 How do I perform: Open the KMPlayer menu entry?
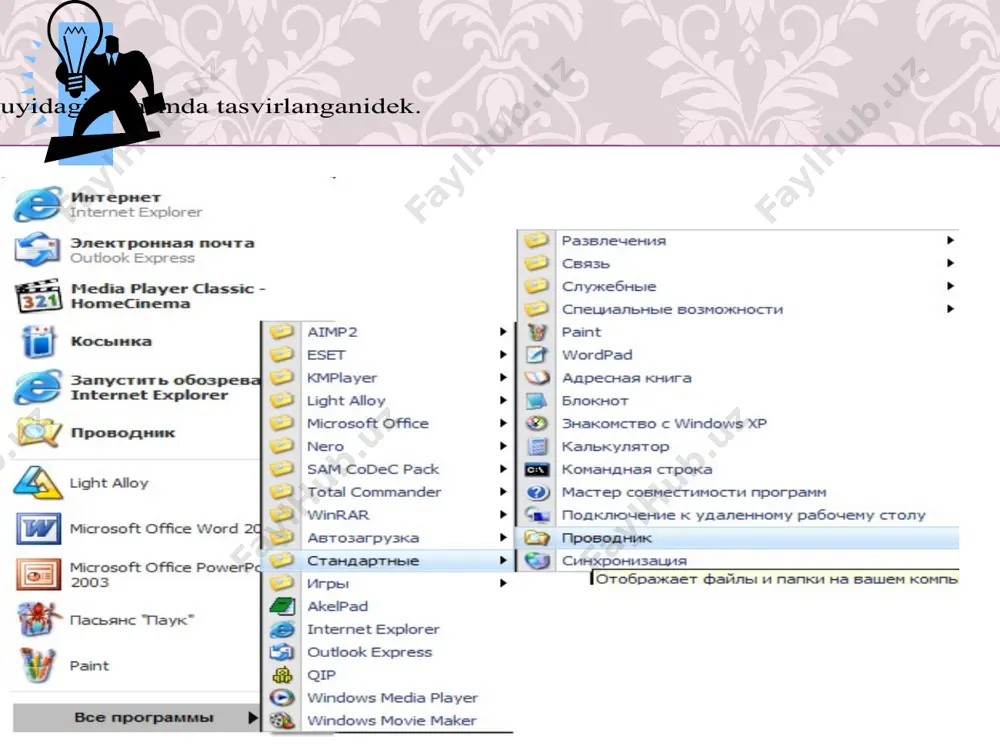tap(388, 378)
